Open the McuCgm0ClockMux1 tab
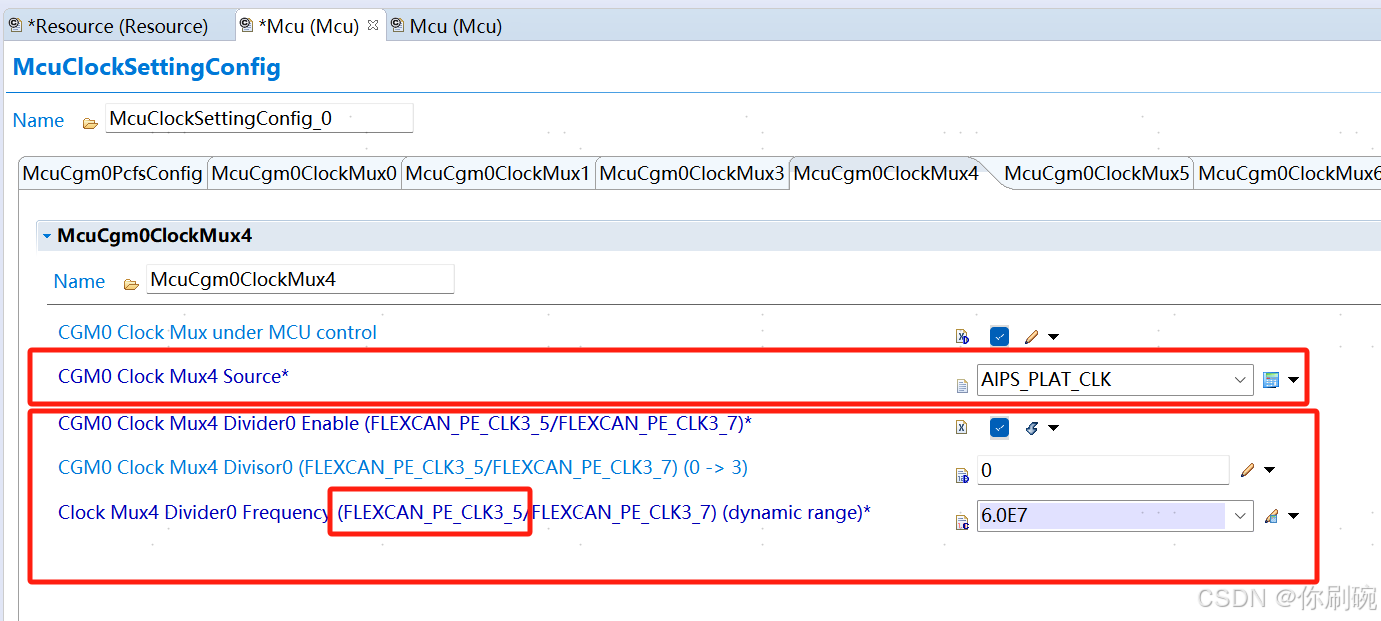The height and width of the screenshot is (621, 1381). click(498, 173)
